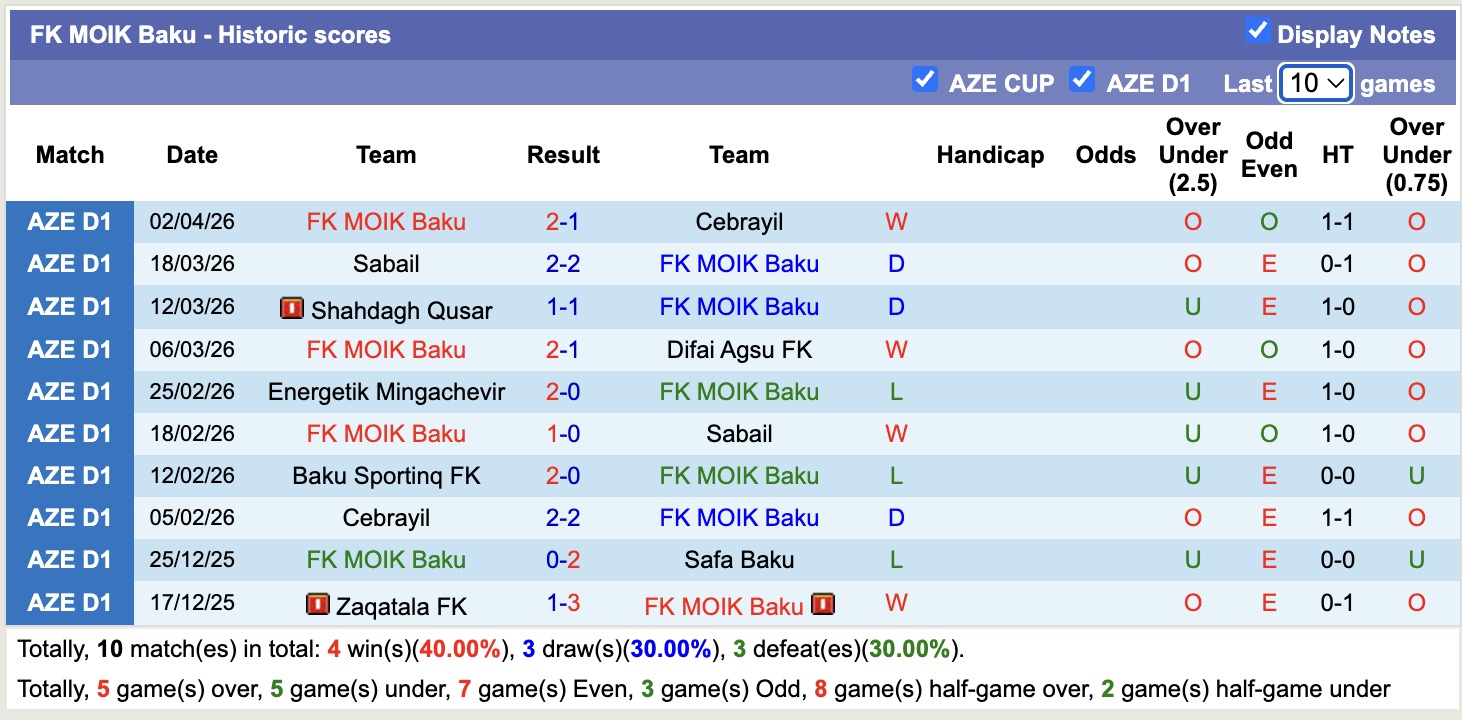Image resolution: width=1462 pixels, height=720 pixels.
Task: Click the Handicap column header
Action: (990, 155)
